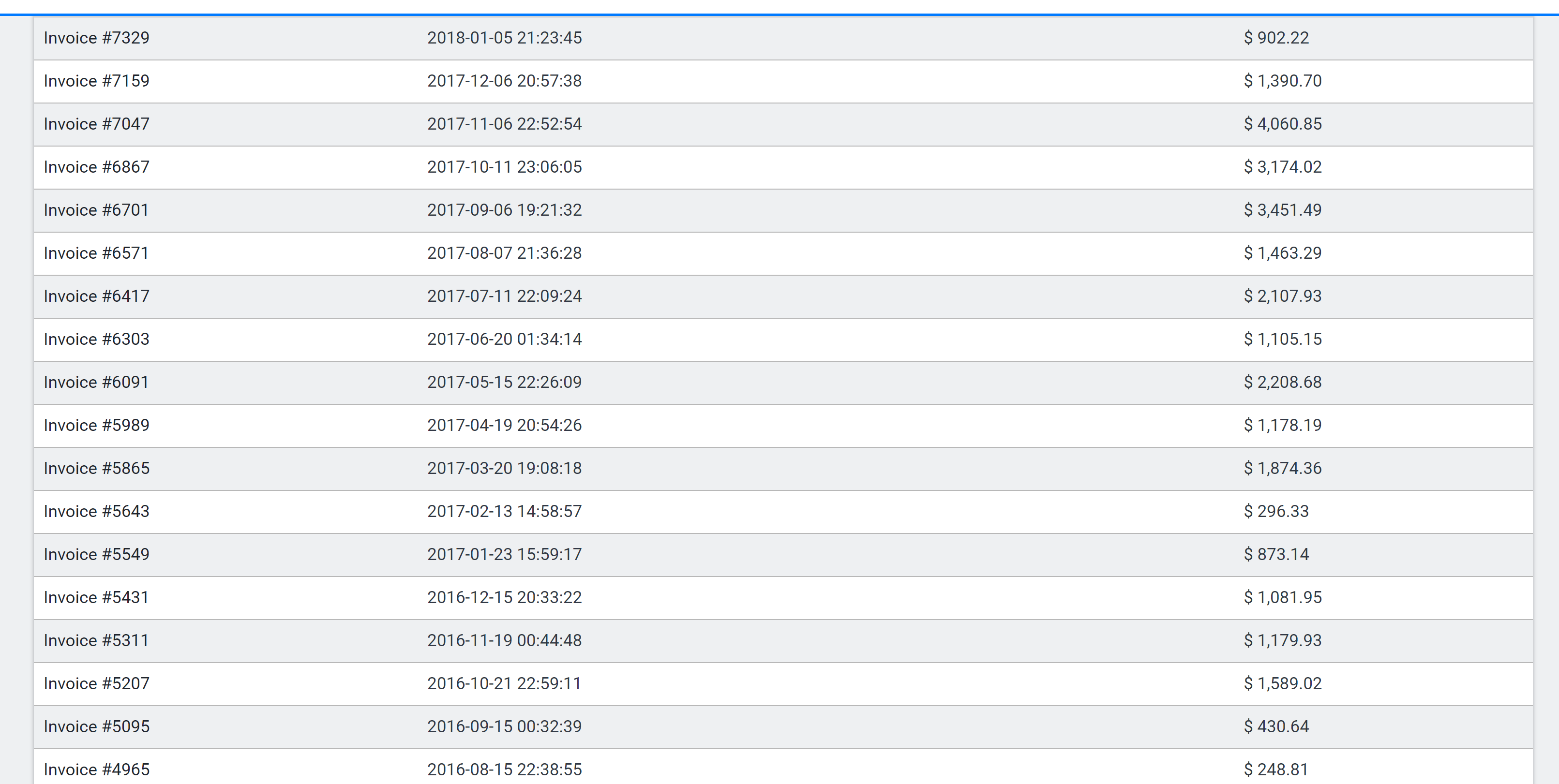Click Invoice #6571 text

click(x=96, y=253)
